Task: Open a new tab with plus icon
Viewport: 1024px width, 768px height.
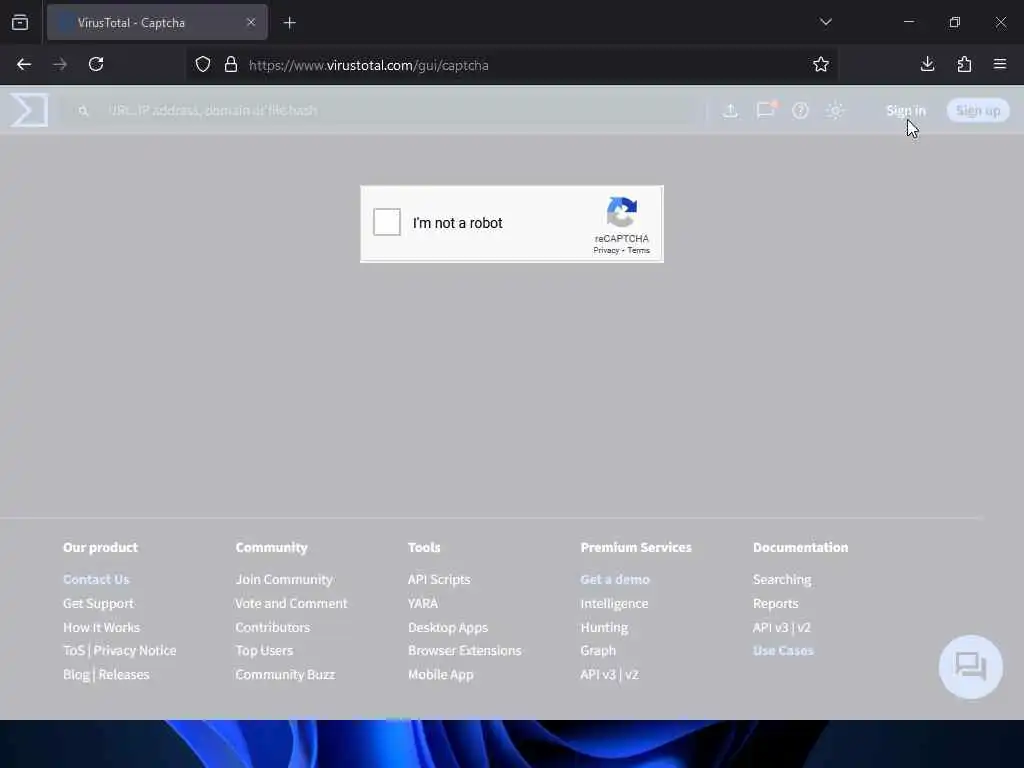Action: (289, 23)
